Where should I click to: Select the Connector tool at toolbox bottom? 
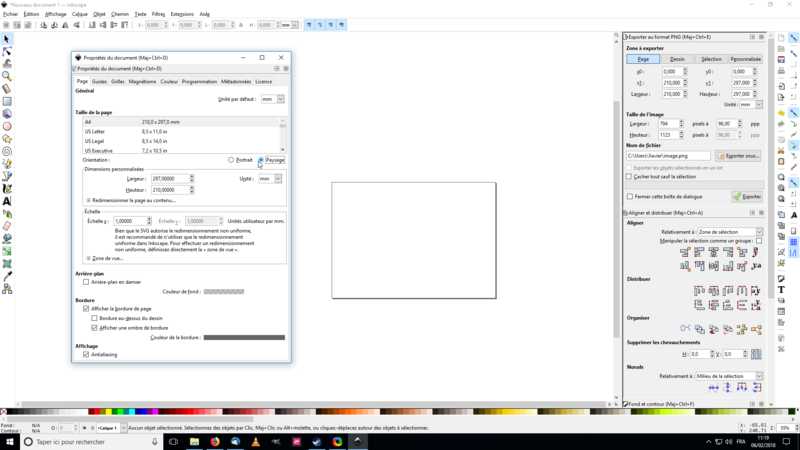(x=7, y=289)
